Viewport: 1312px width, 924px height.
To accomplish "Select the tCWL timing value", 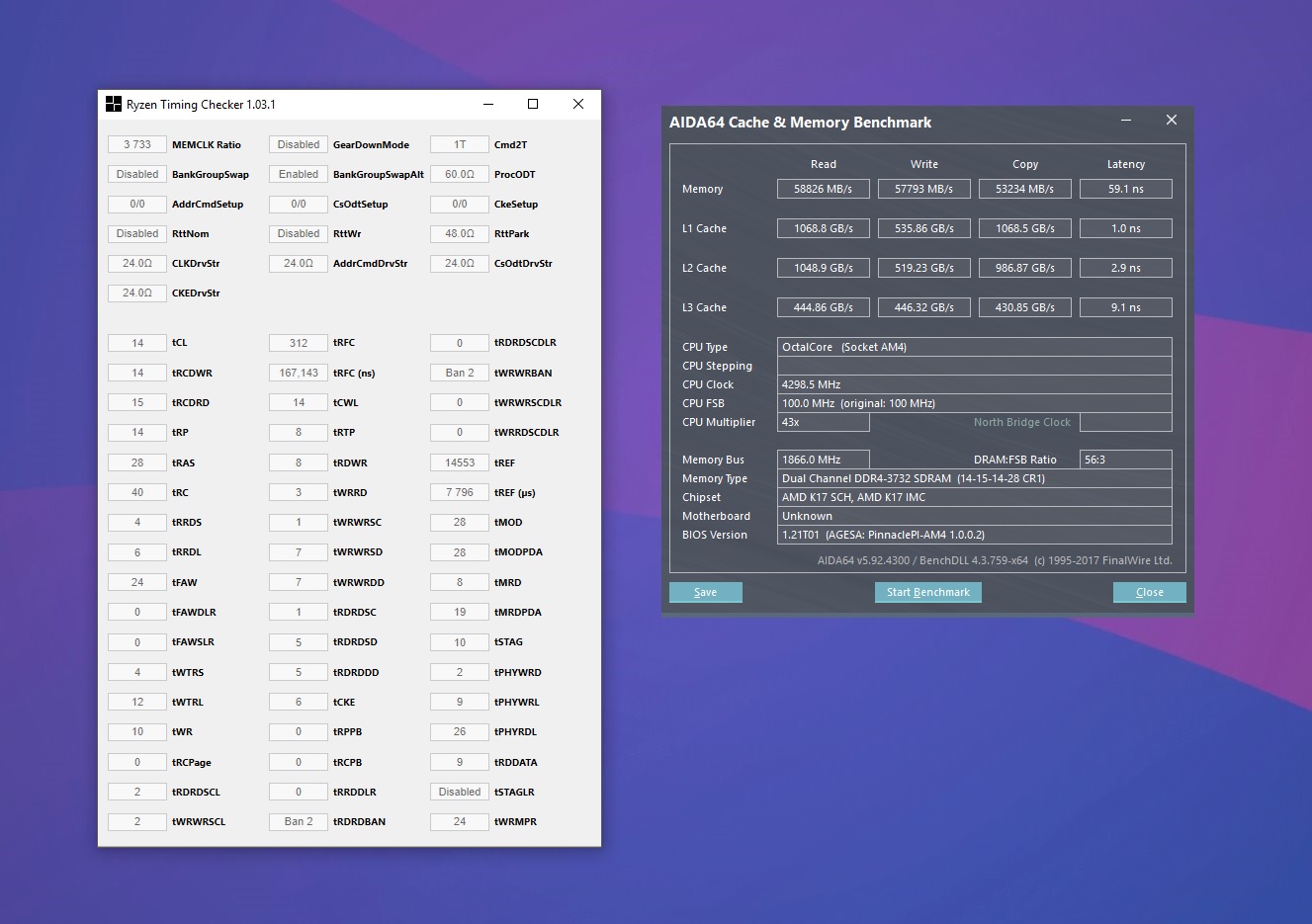I will [x=299, y=402].
